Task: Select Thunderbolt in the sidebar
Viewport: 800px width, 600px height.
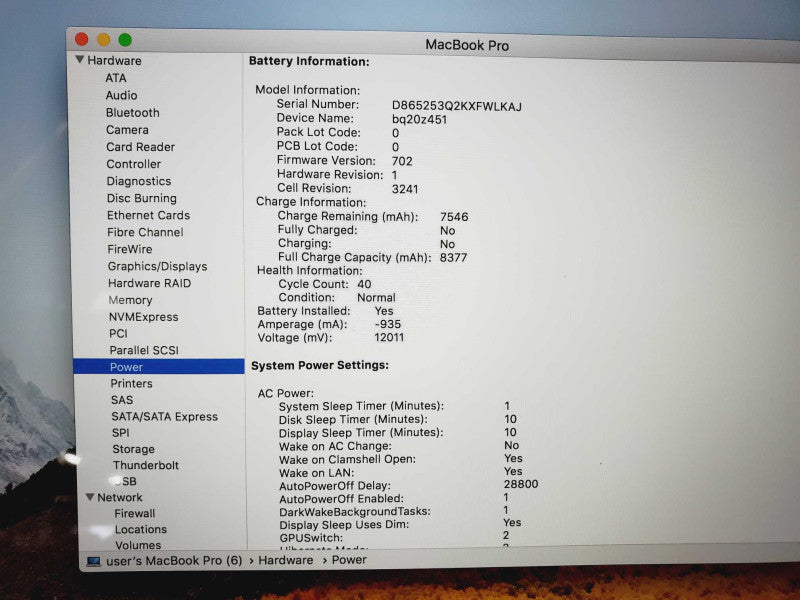Action: point(146,465)
